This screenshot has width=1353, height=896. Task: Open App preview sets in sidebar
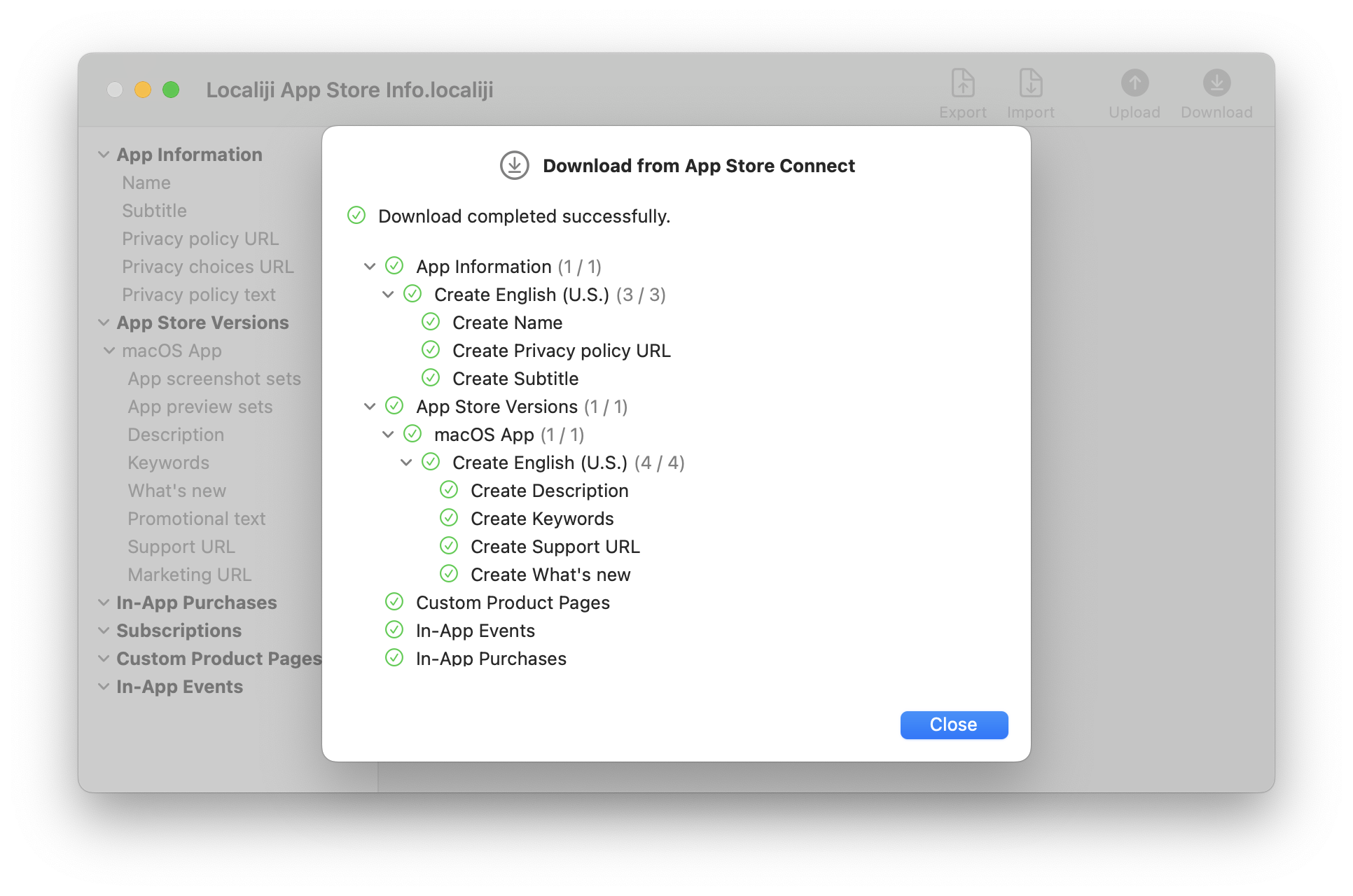pos(200,407)
